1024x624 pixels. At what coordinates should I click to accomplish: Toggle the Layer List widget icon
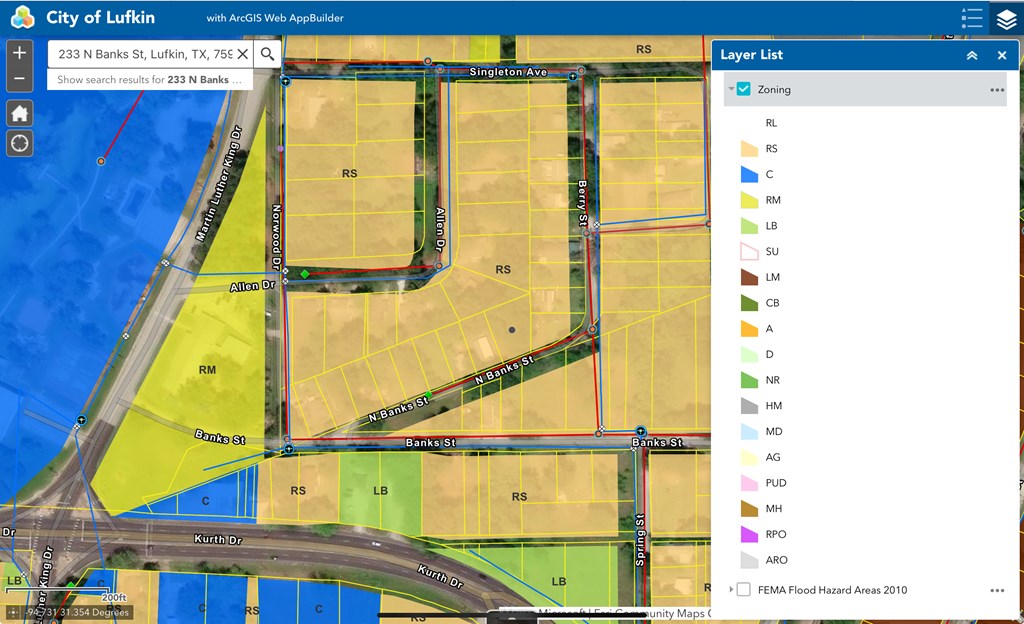[1005, 18]
